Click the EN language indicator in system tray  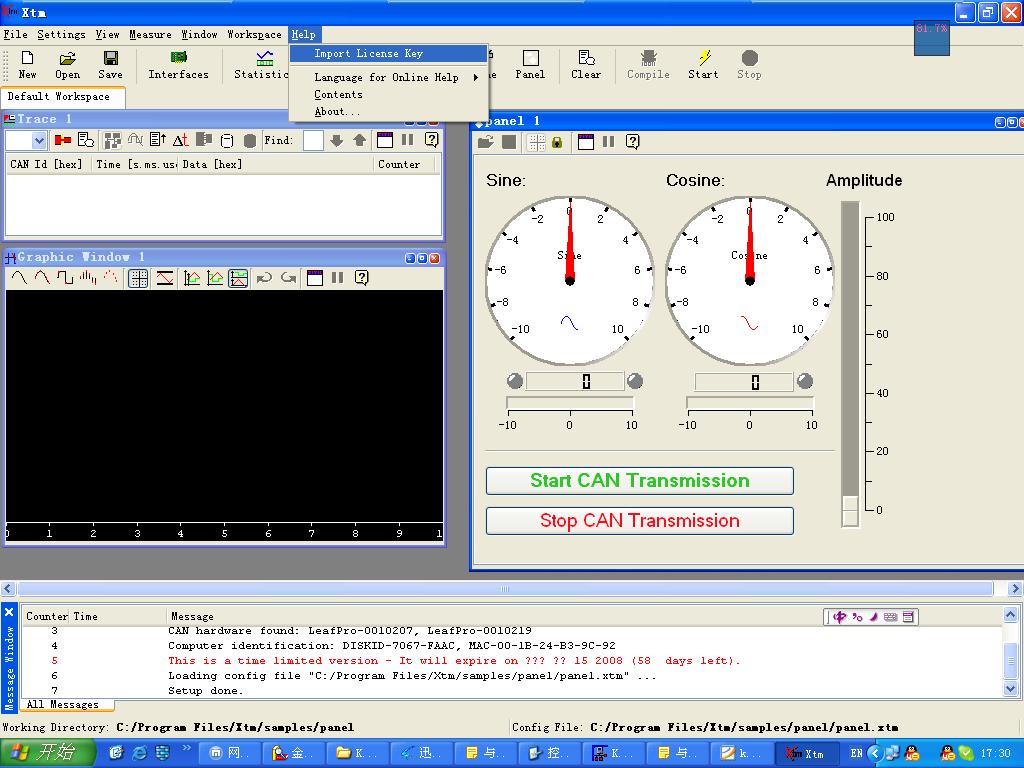[856, 753]
